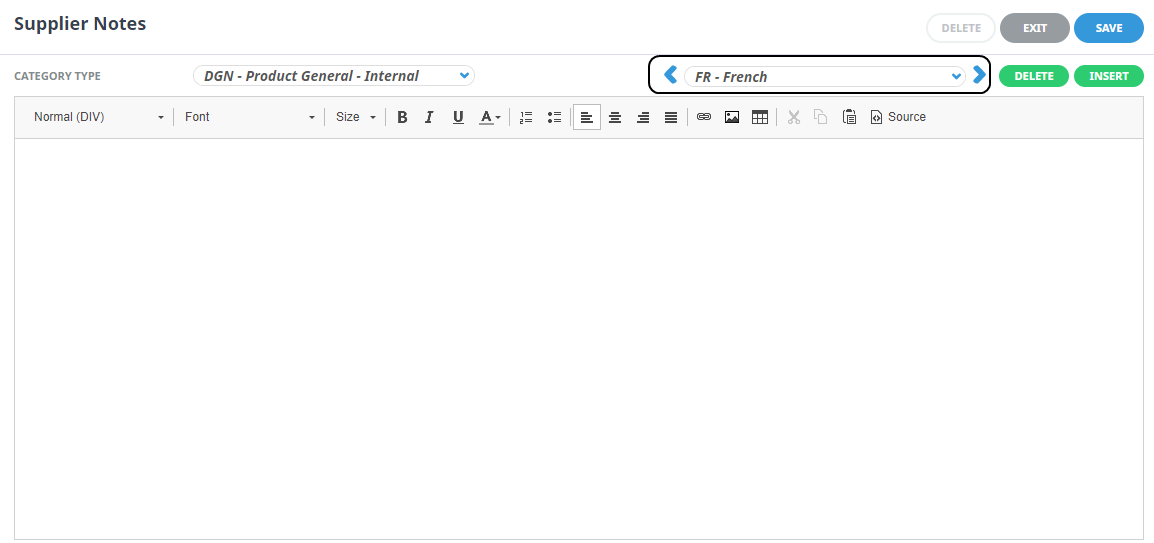The image size is (1154, 543).
Task: Toggle bold formatting in the editor toolbar
Action: point(402,117)
